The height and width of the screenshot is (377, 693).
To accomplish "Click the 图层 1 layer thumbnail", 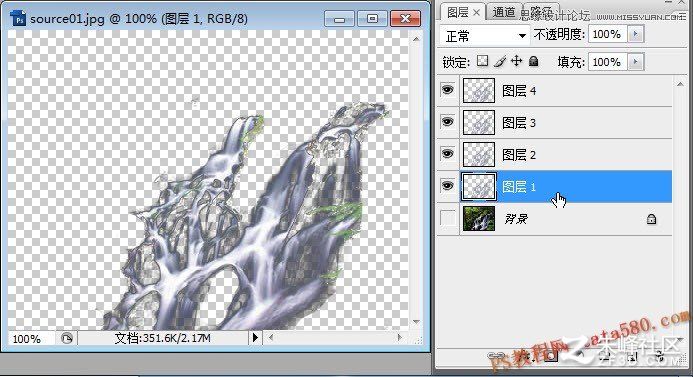I will [x=479, y=187].
